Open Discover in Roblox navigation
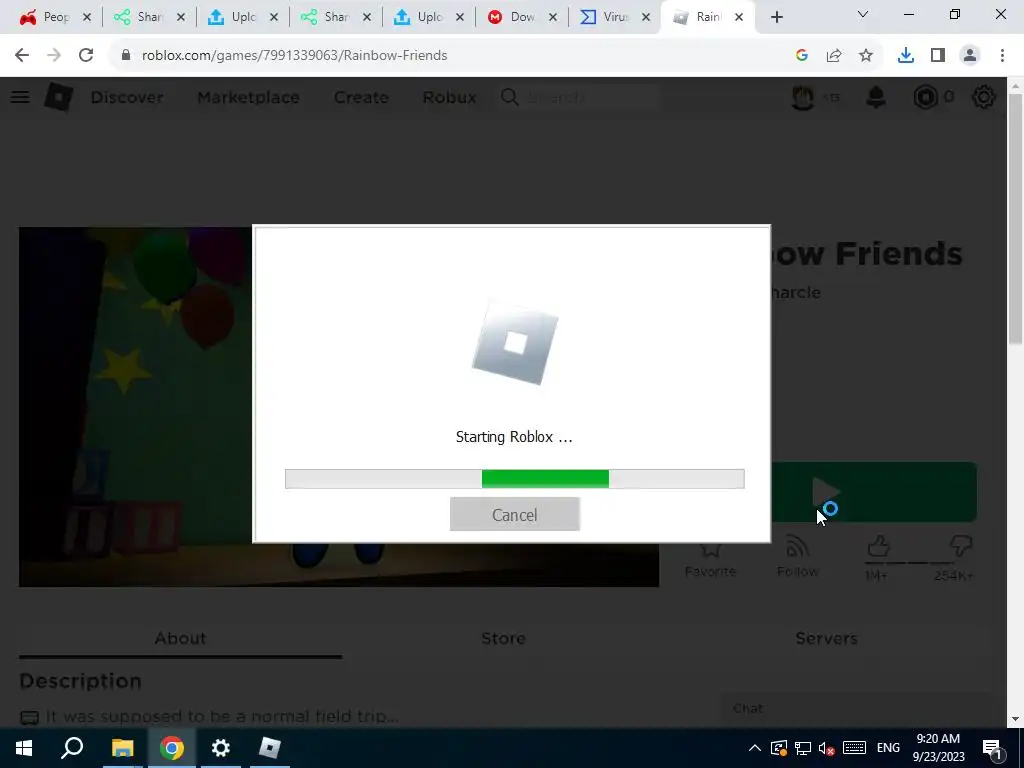This screenshot has width=1024, height=768. pos(127,97)
